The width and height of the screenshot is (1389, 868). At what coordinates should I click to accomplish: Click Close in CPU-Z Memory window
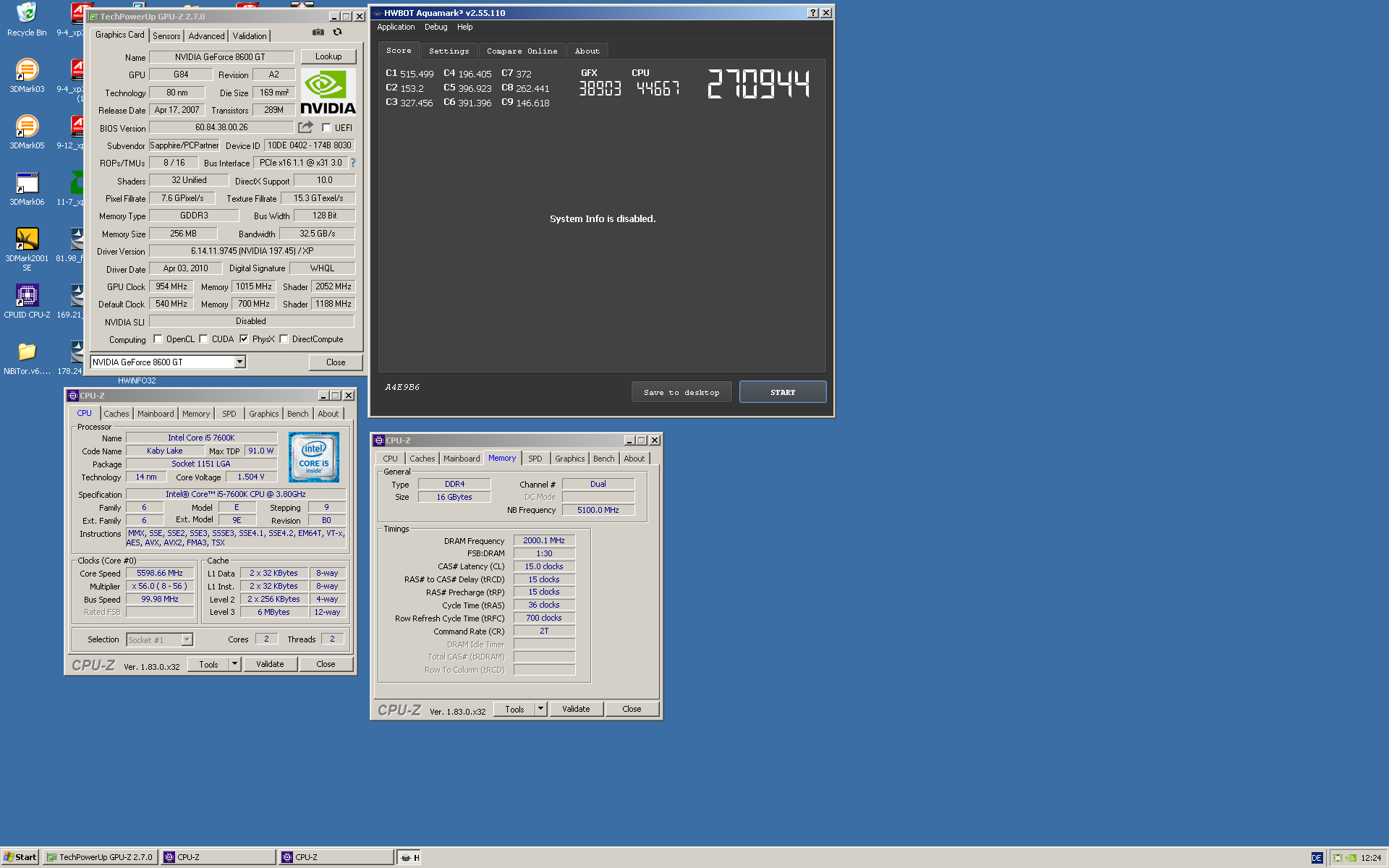(632, 709)
